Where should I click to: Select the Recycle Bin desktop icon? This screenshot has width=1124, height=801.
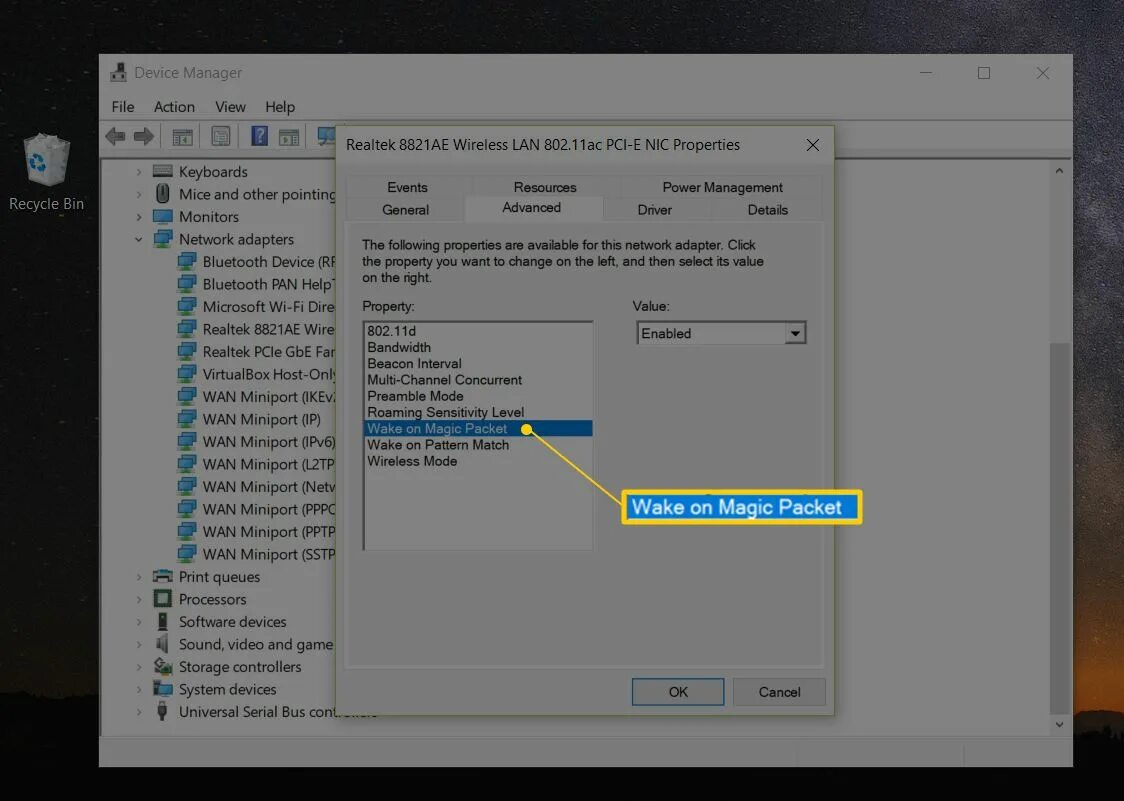(x=47, y=173)
